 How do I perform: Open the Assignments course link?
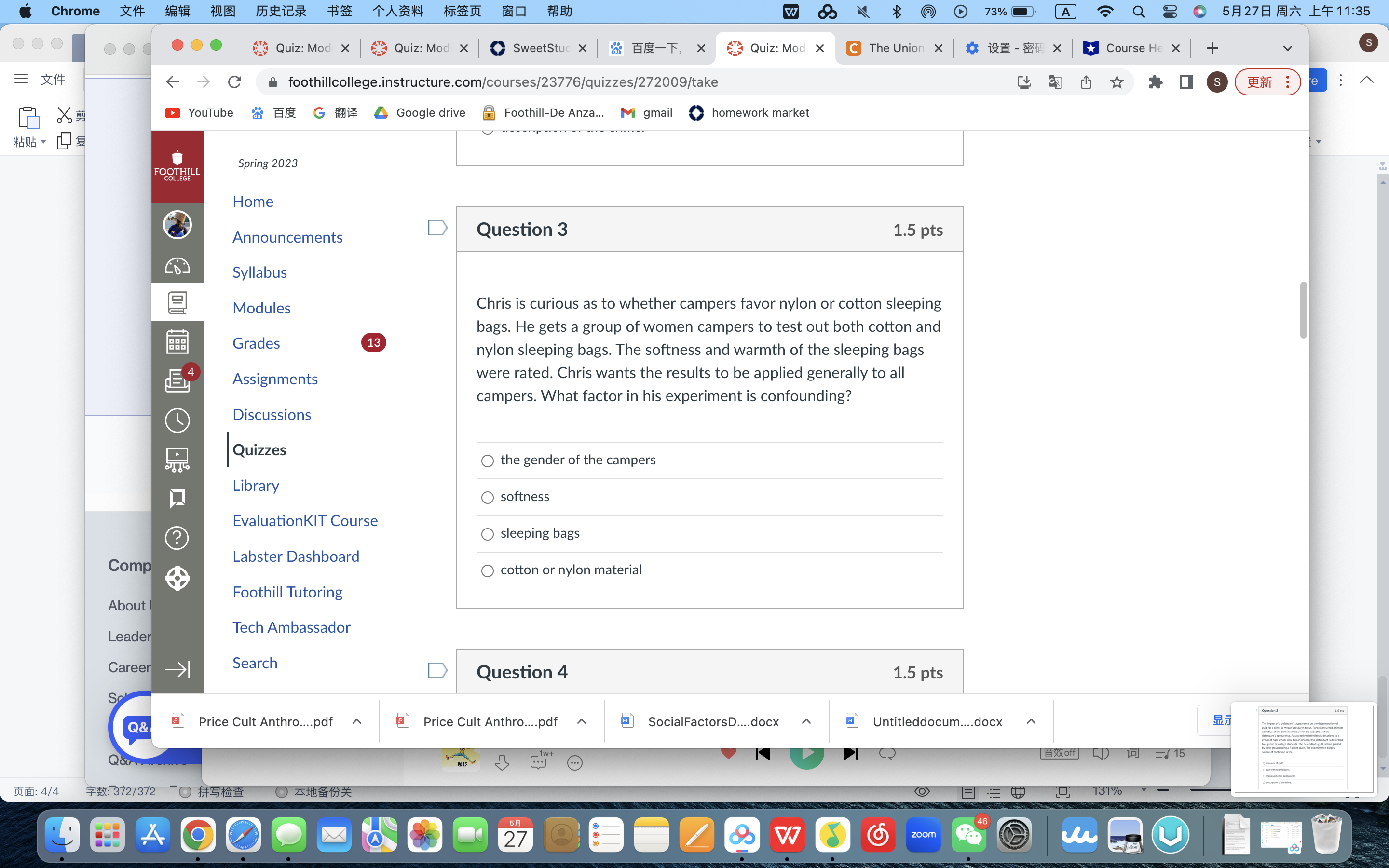pyautogui.click(x=275, y=379)
